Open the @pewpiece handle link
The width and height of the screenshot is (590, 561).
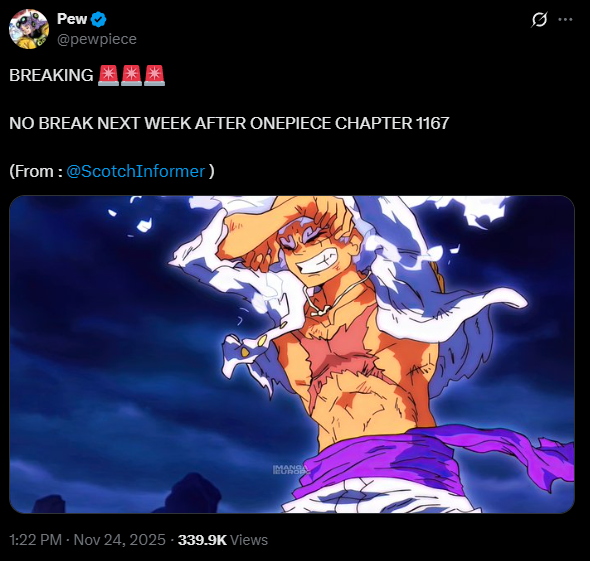point(97,39)
